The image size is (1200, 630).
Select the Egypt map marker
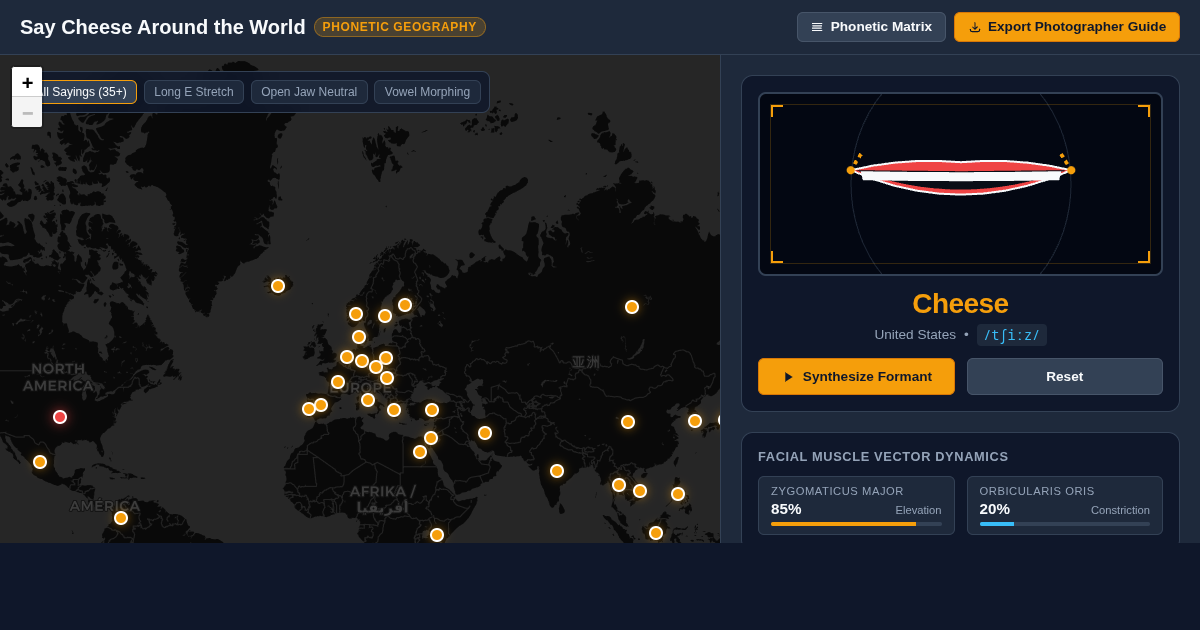click(x=420, y=452)
